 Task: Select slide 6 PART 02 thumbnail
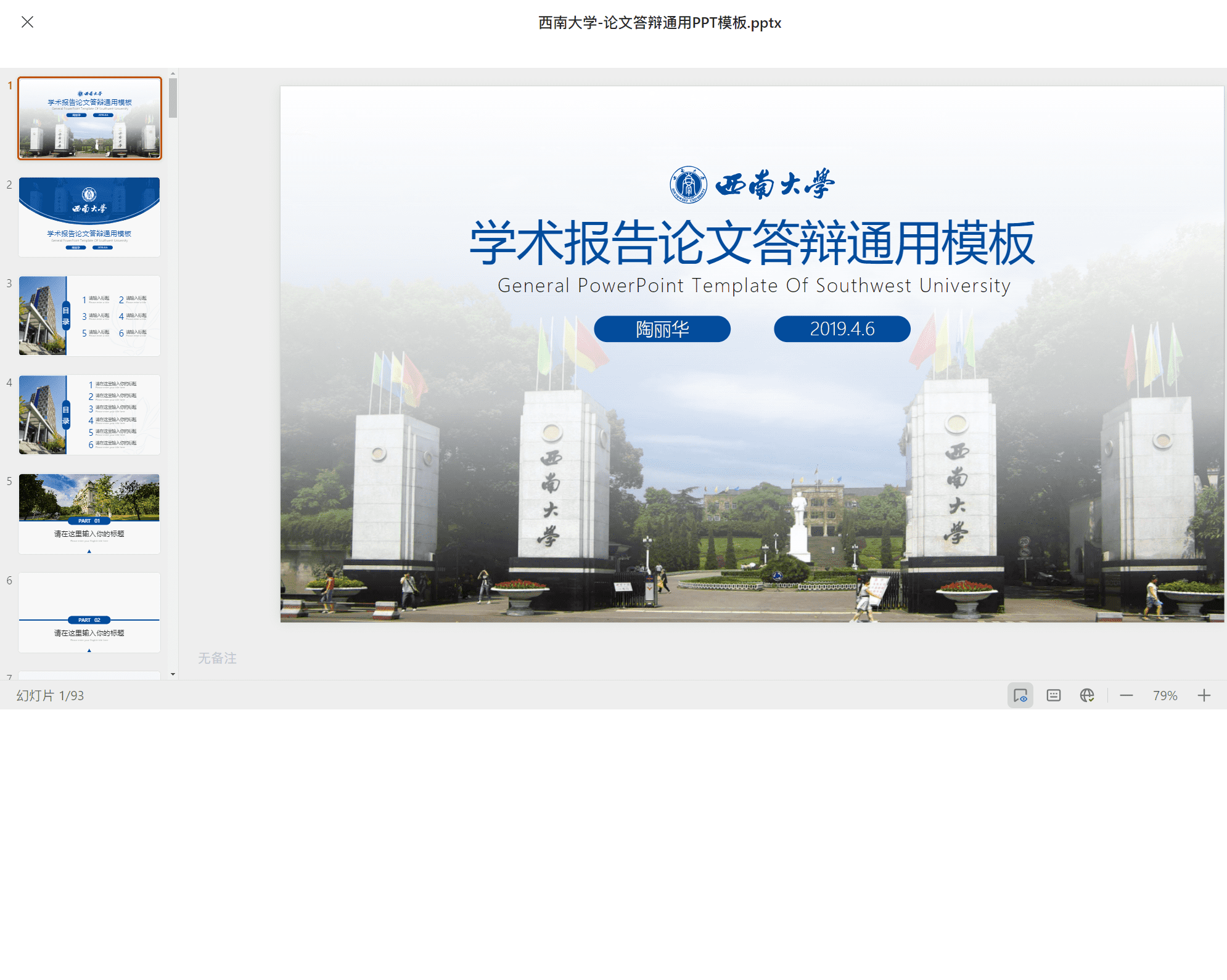[89, 613]
